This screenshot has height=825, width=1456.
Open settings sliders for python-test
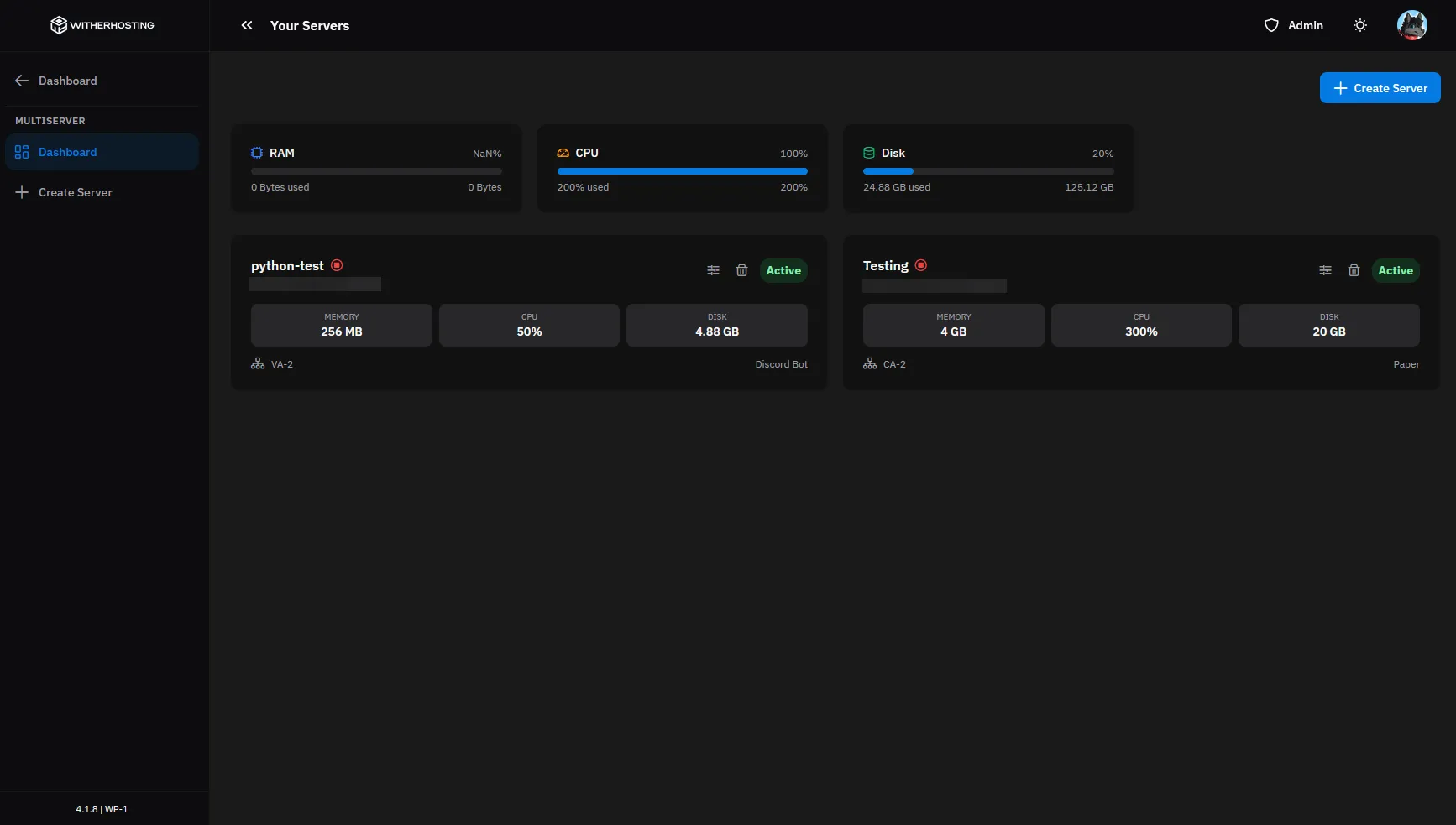click(x=713, y=270)
